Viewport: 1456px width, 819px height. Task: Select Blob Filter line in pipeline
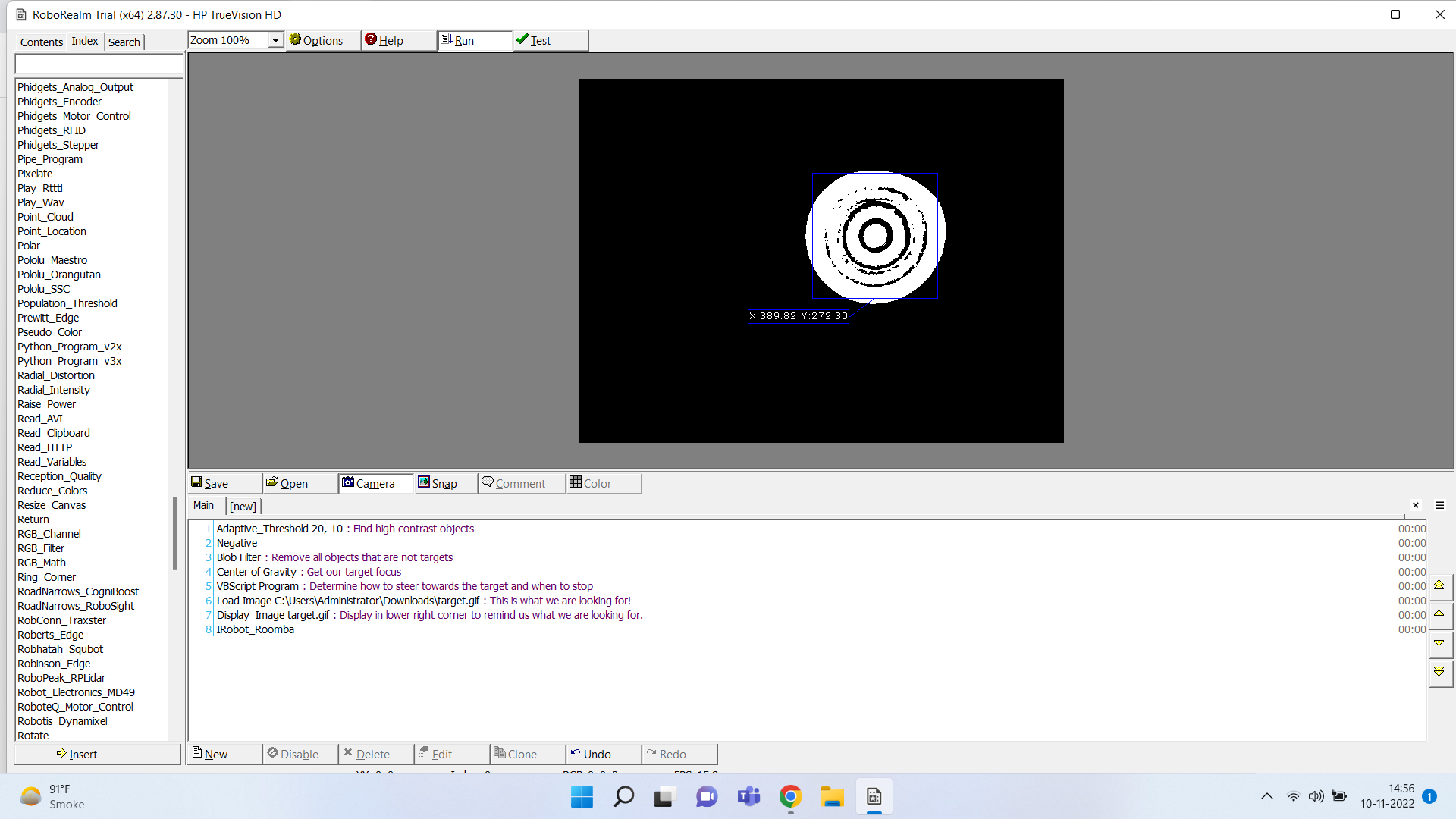point(239,557)
